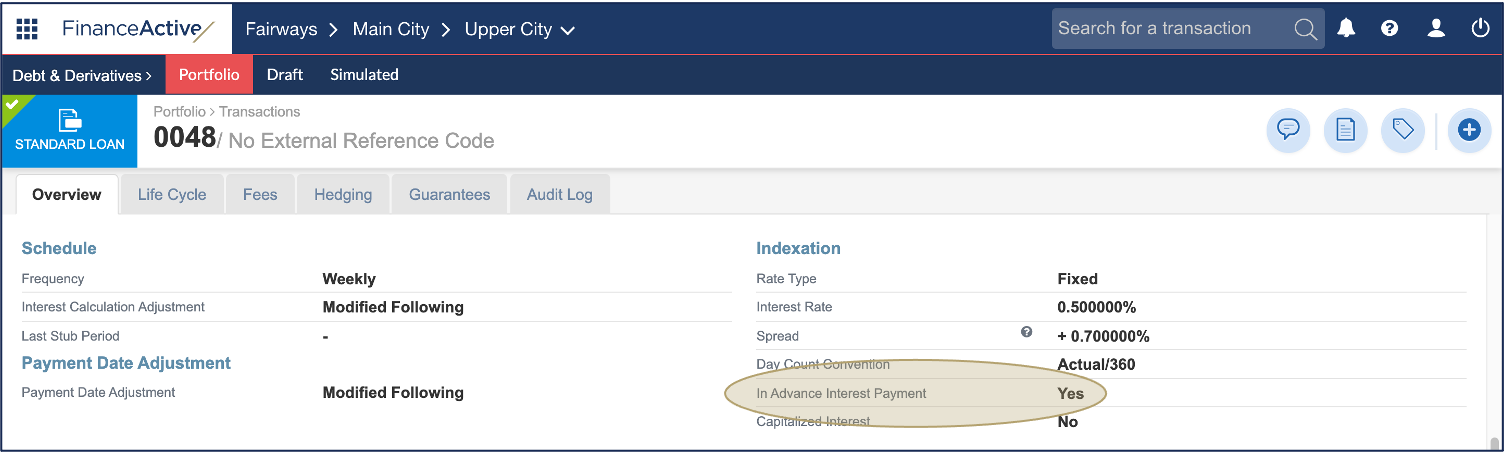Click the power logout icon
This screenshot has width=1504, height=452.
[1481, 29]
